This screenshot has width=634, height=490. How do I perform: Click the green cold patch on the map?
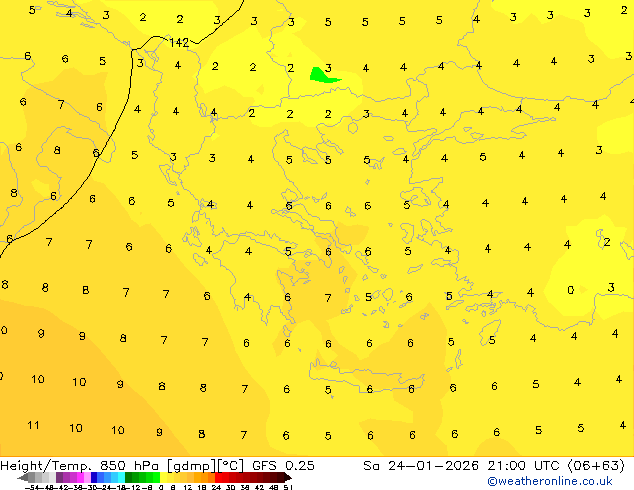(x=323, y=76)
